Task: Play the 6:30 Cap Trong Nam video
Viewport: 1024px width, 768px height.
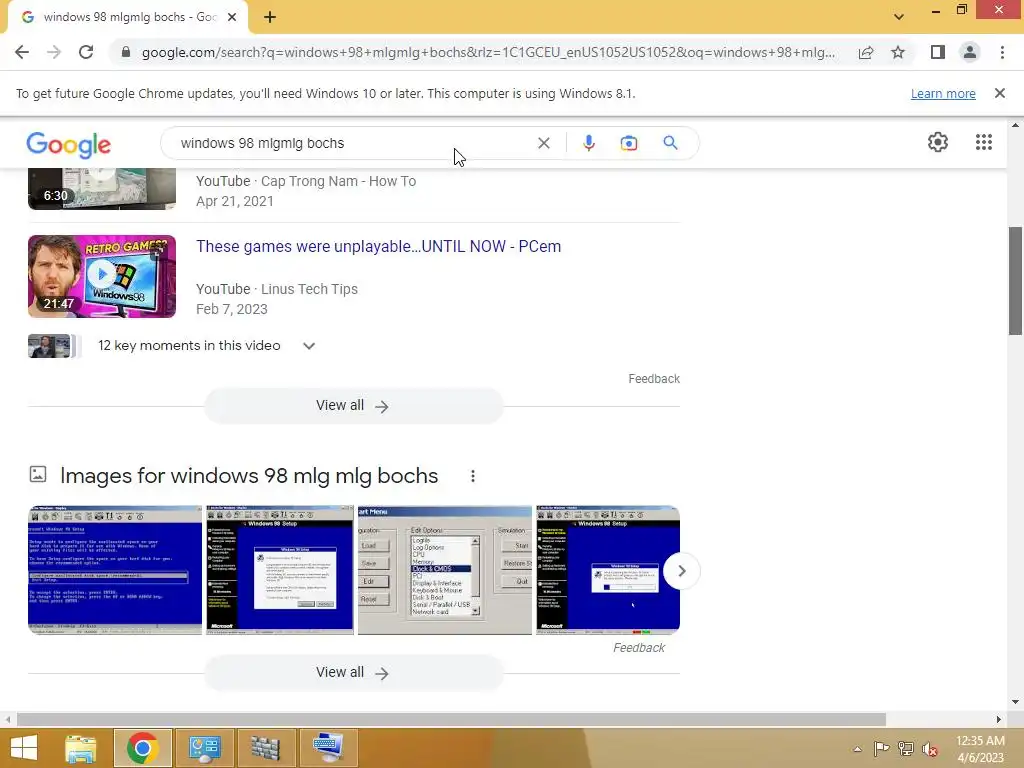Action: point(102,188)
